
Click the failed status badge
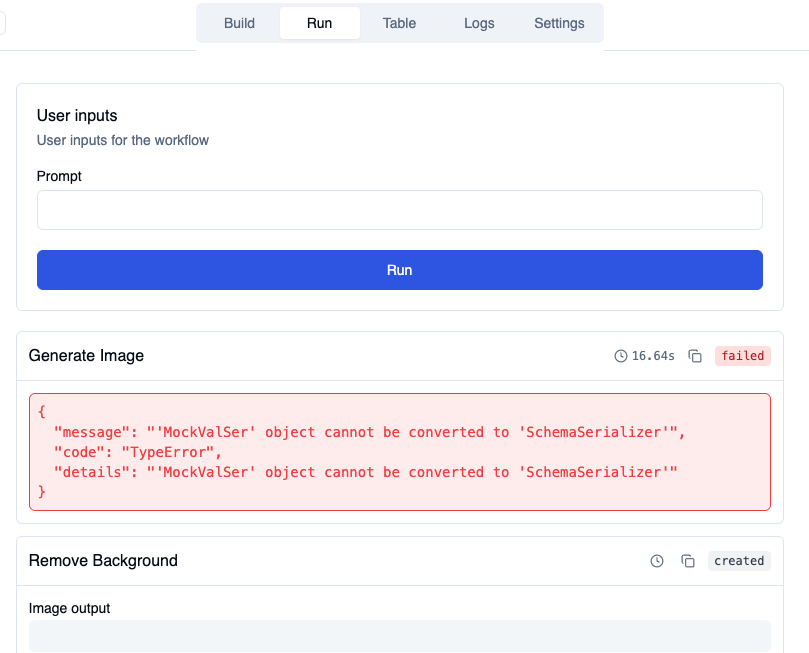(742, 356)
